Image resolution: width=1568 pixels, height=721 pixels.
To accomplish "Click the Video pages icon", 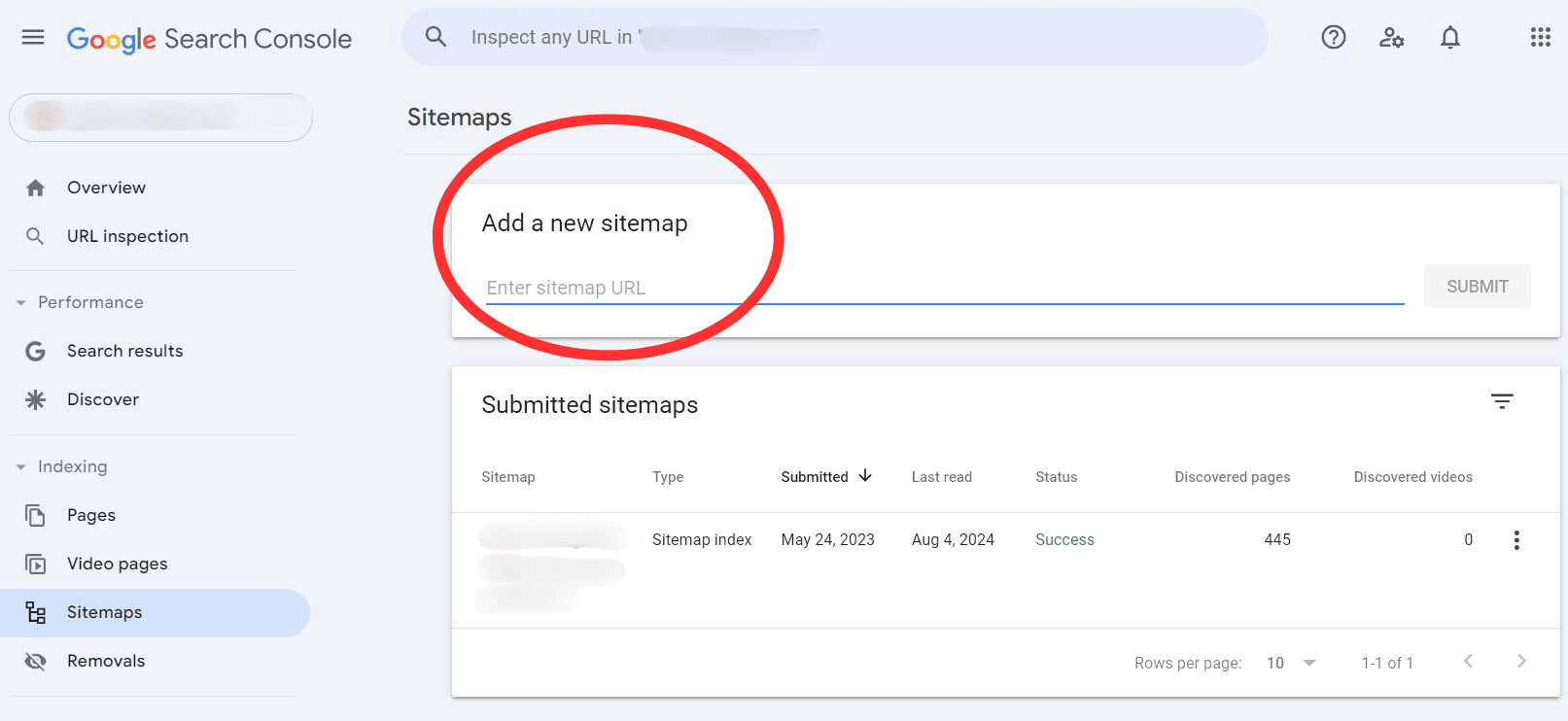I will (35, 564).
